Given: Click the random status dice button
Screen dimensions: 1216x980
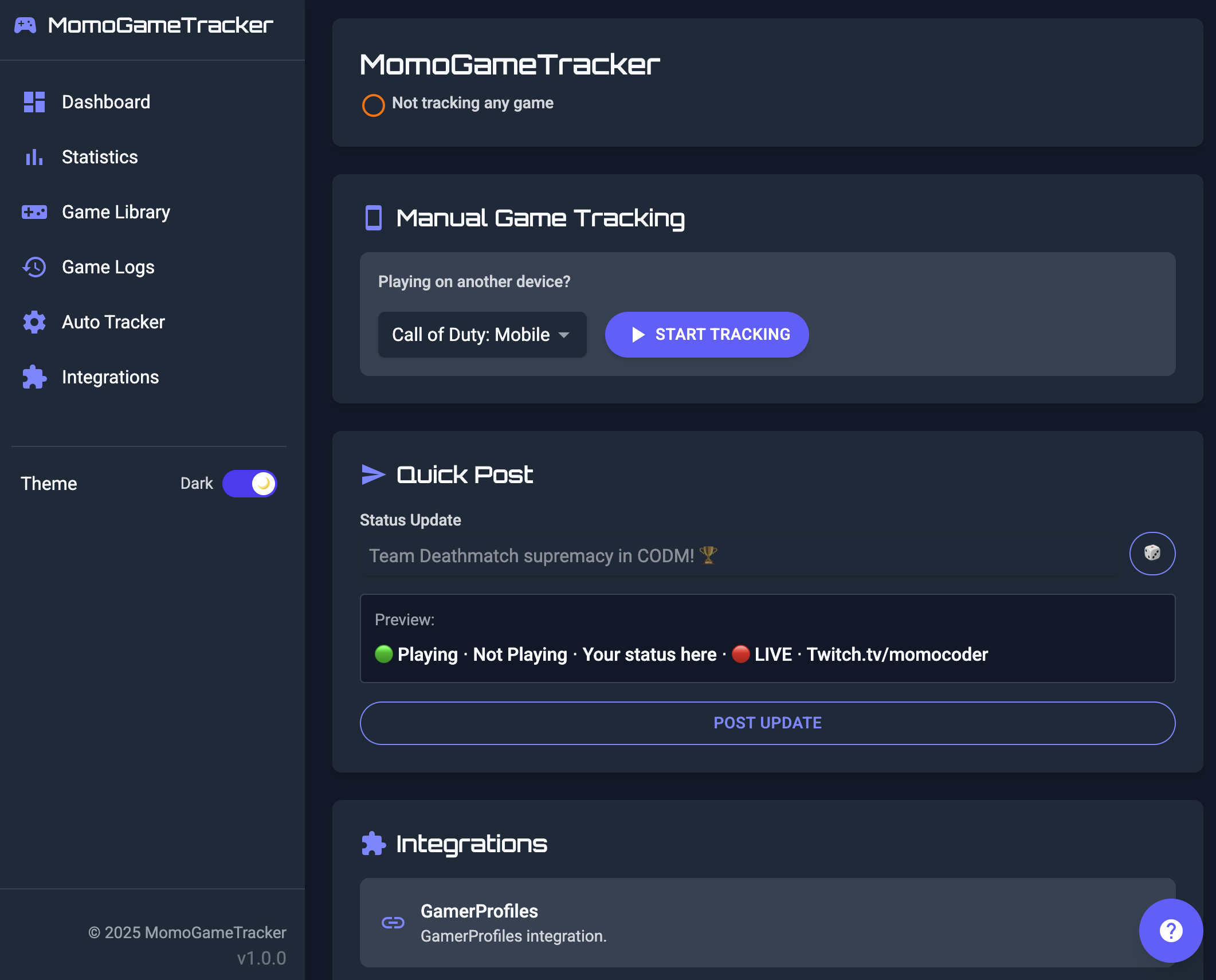Looking at the screenshot, I should click(1152, 554).
